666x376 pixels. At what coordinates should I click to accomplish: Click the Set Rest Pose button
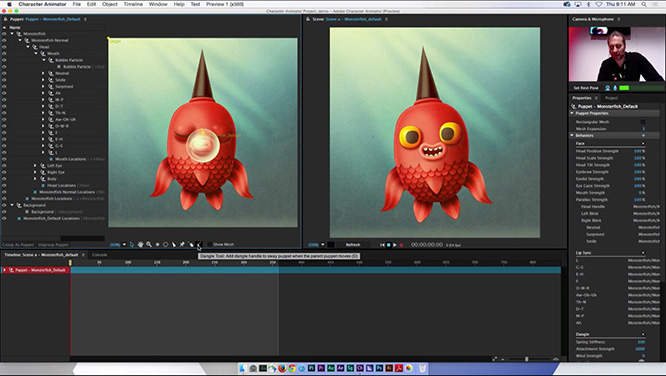[586, 88]
